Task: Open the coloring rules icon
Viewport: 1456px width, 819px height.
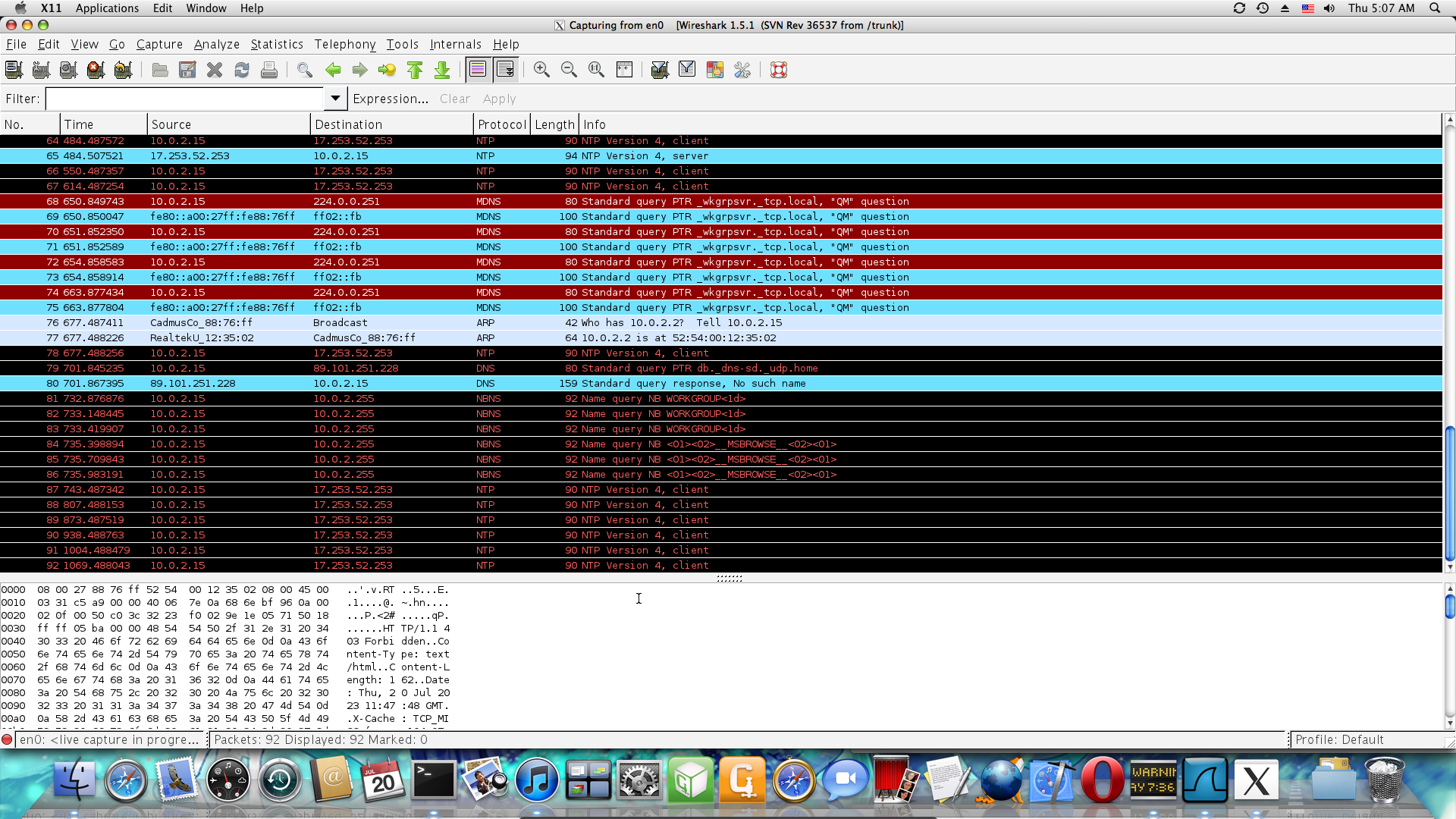Action: [x=714, y=71]
